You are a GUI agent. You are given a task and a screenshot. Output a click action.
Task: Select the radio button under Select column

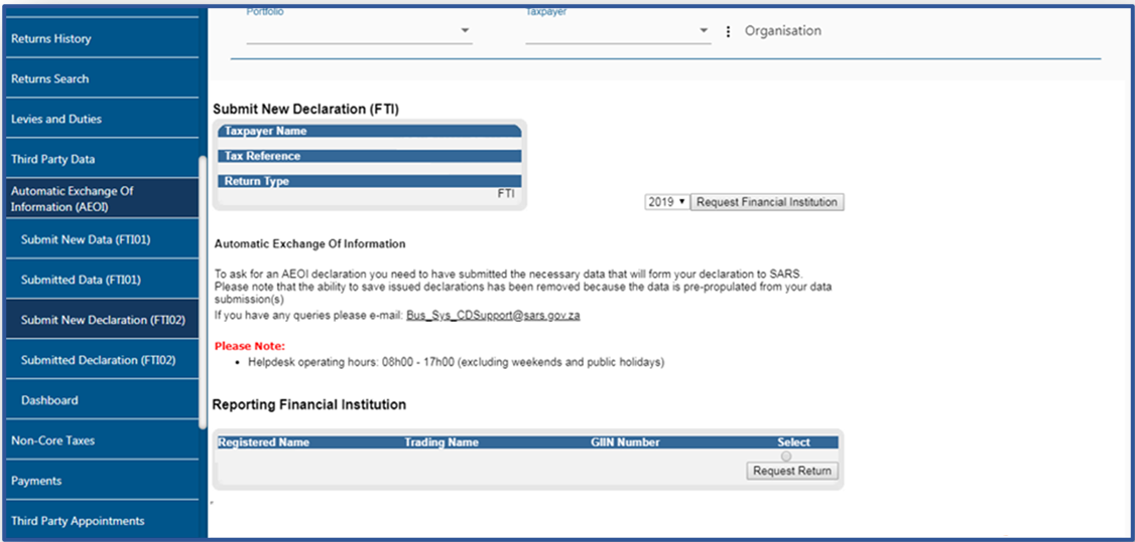(786, 456)
